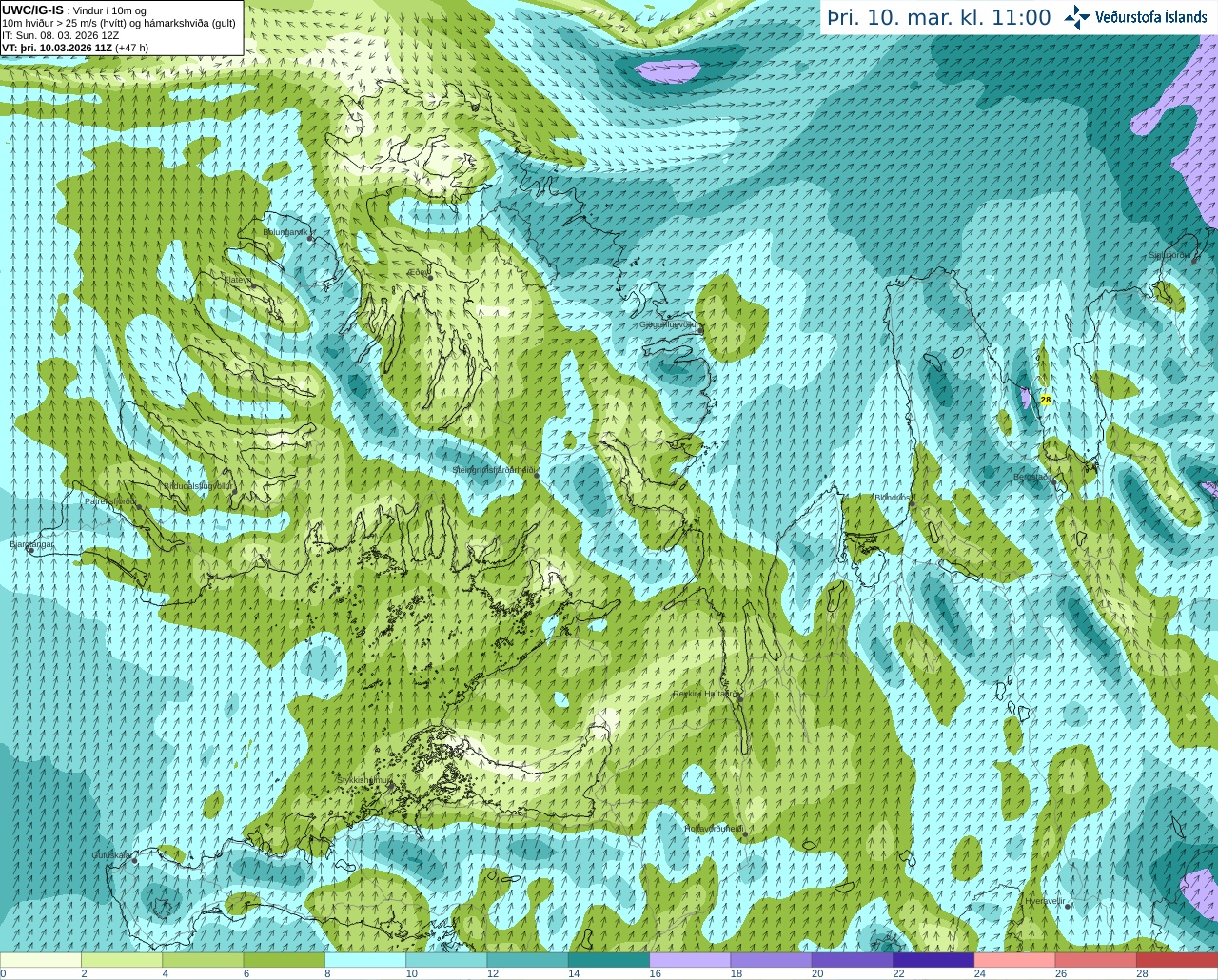Viewport: 1218px width, 980px height.
Task: Click the 20–22 m/s purple legend swatch
Action: pyautogui.click(x=853, y=960)
